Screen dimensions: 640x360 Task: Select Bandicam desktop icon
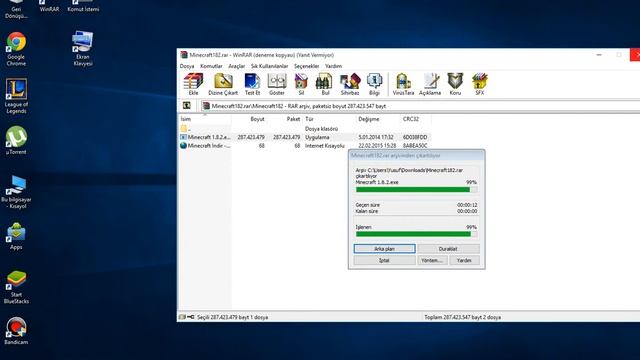coord(16,331)
